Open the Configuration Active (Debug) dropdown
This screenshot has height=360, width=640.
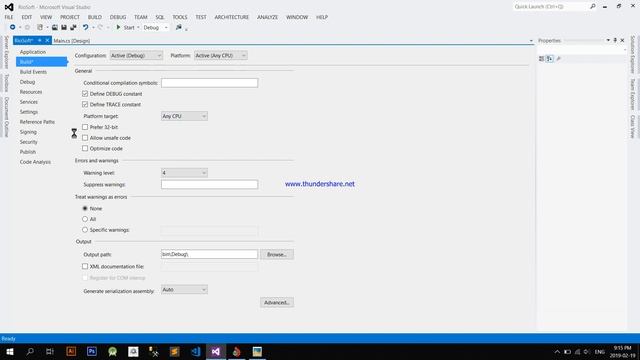136,56
